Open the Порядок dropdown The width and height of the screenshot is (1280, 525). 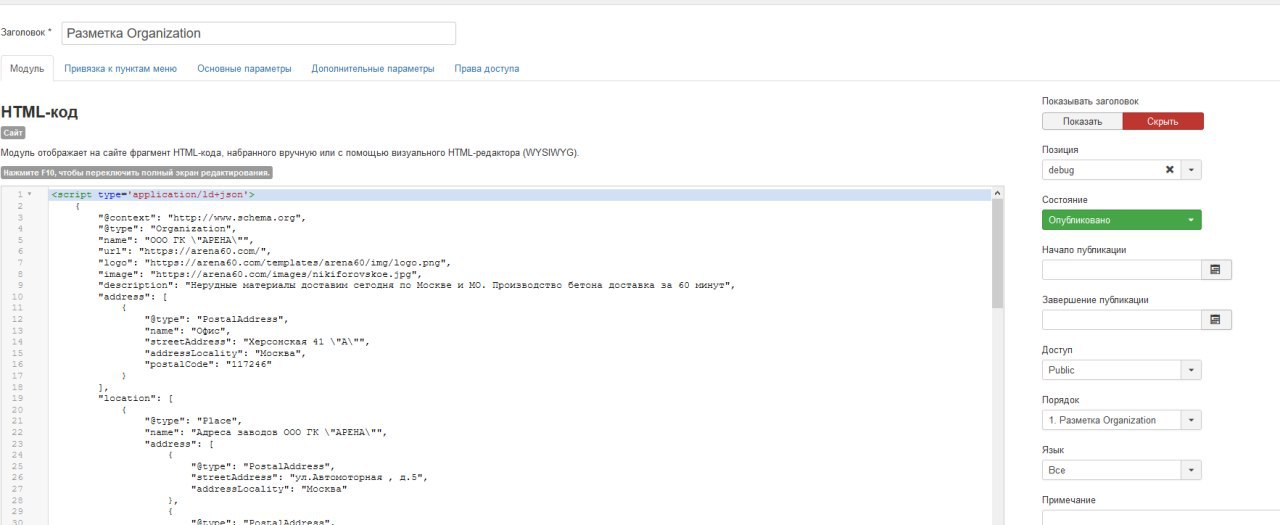click(x=1122, y=420)
